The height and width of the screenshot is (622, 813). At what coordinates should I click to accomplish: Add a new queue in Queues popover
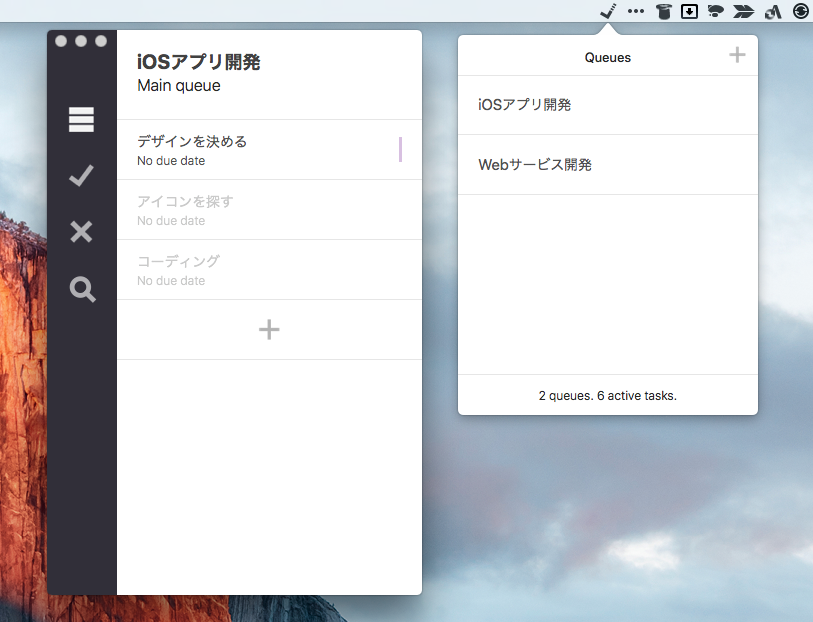tap(737, 55)
